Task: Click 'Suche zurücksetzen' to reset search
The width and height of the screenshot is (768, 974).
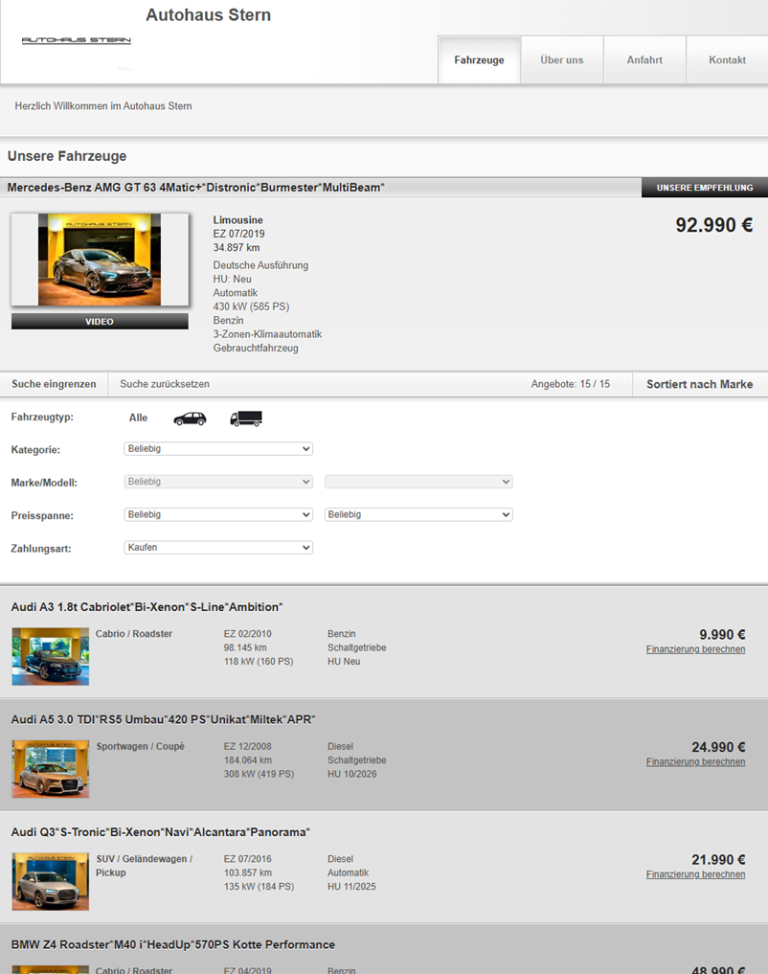Action: 165,384
